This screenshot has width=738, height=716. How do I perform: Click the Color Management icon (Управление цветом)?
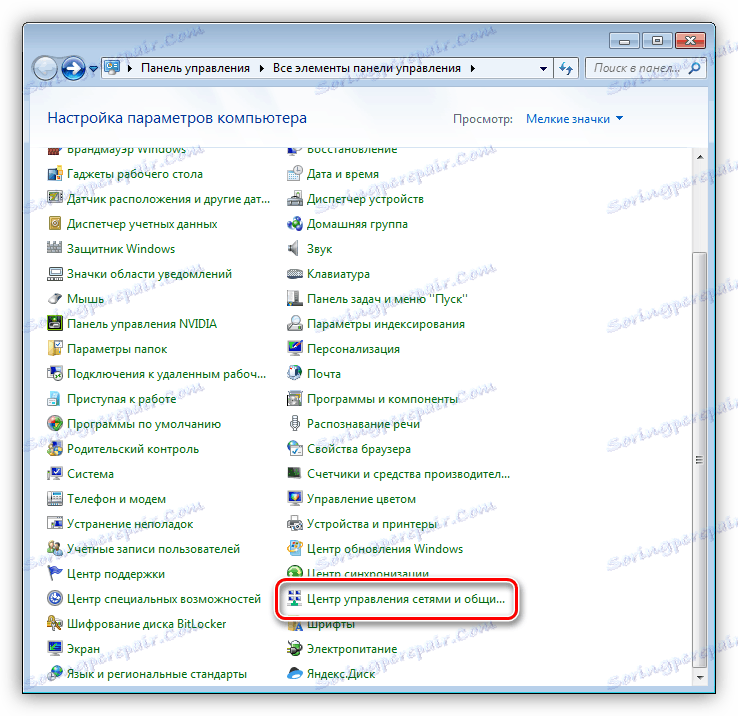295,499
